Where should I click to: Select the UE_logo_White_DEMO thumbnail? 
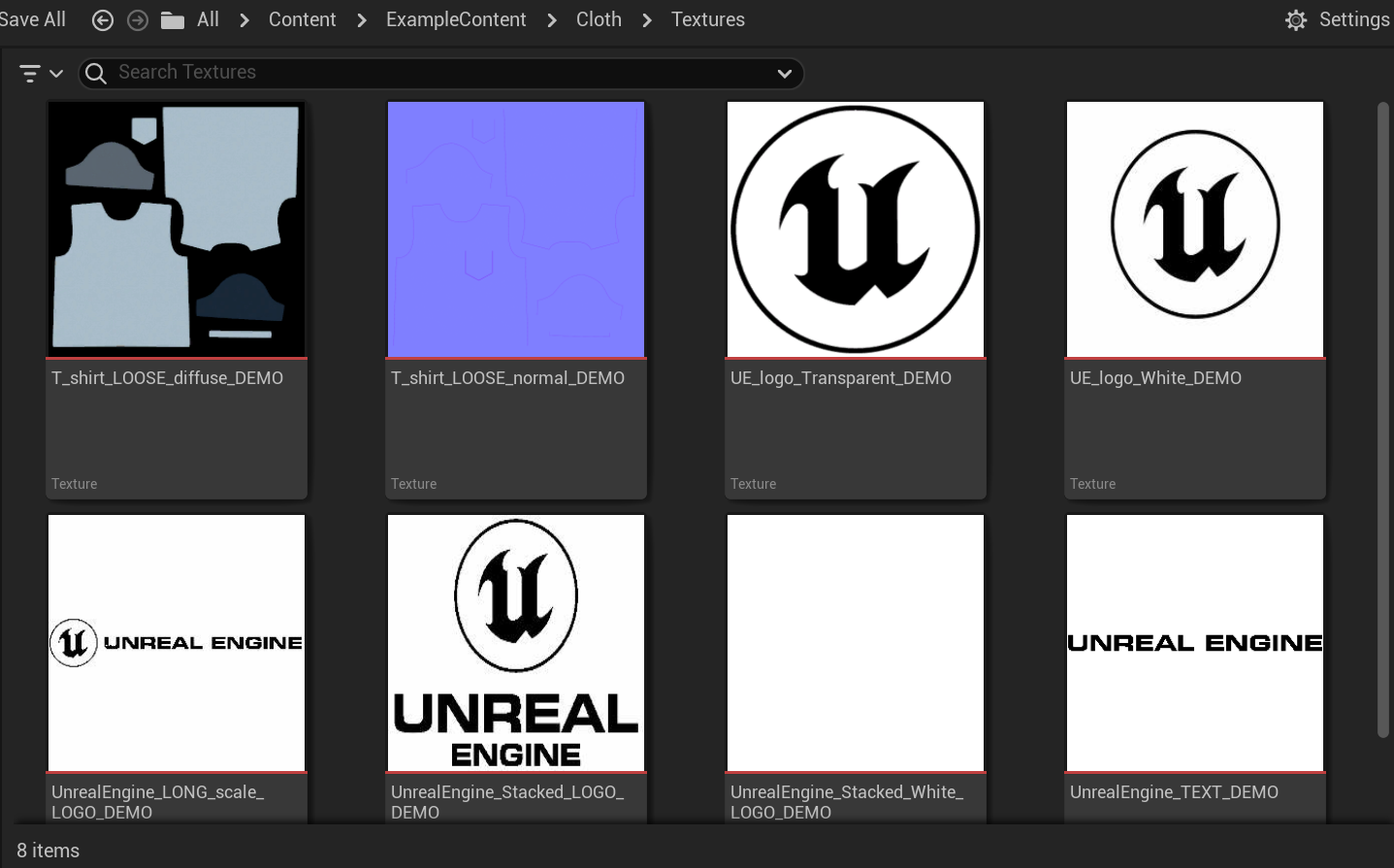[x=1195, y=229]
